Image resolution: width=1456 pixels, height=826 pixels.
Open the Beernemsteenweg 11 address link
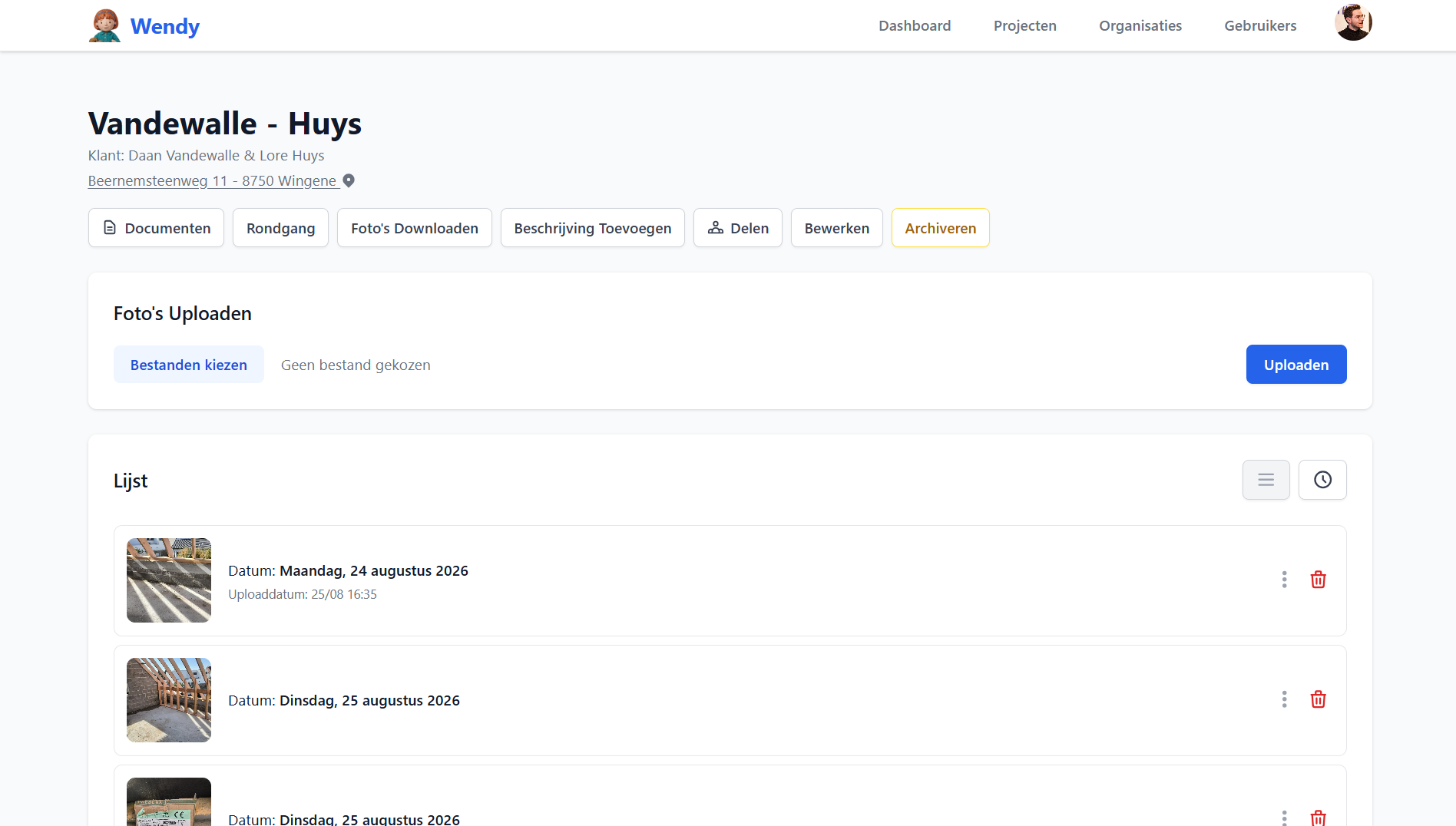click(213, 181)
